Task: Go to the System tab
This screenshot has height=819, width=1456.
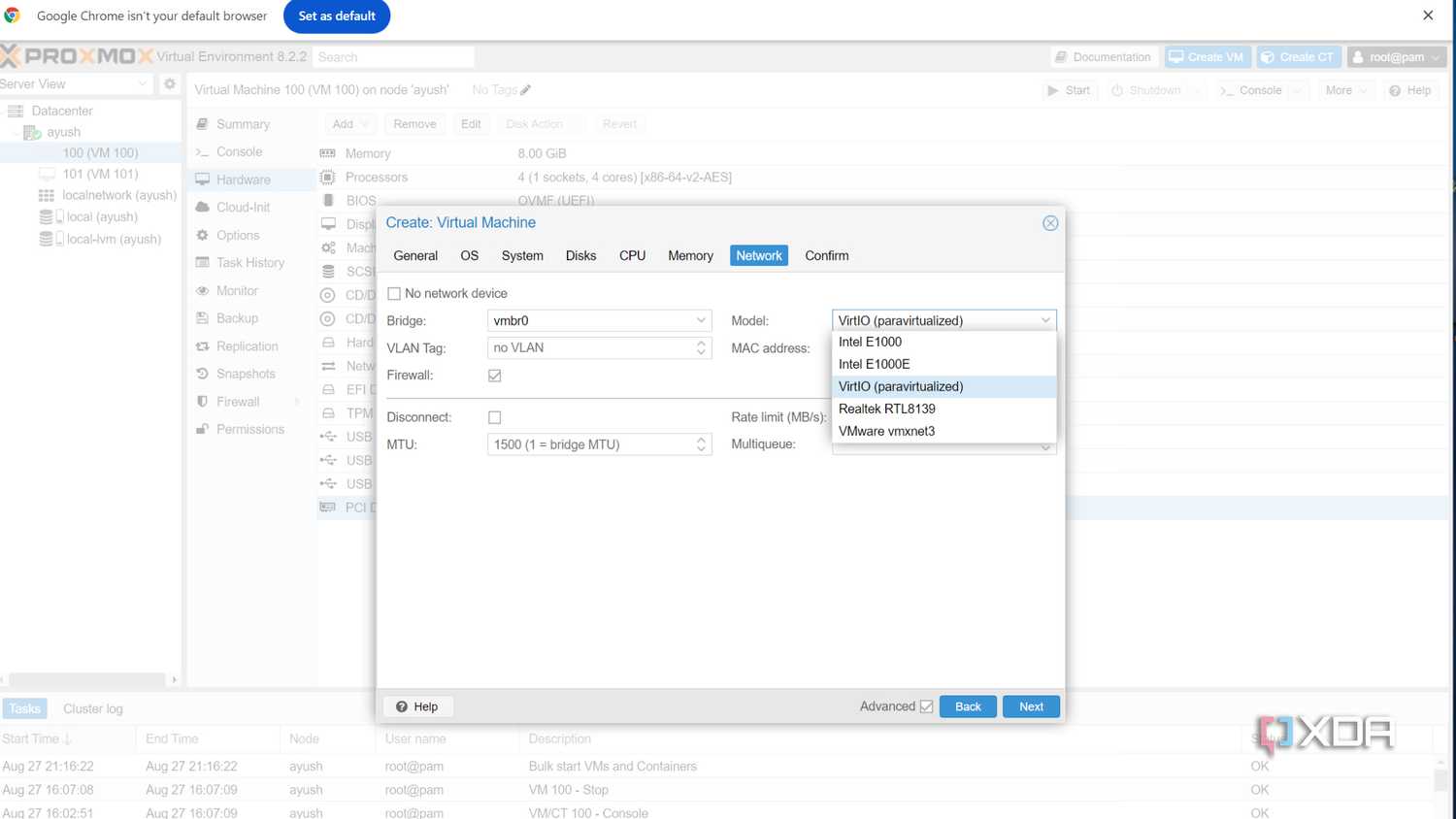Action: coord(522,255)
